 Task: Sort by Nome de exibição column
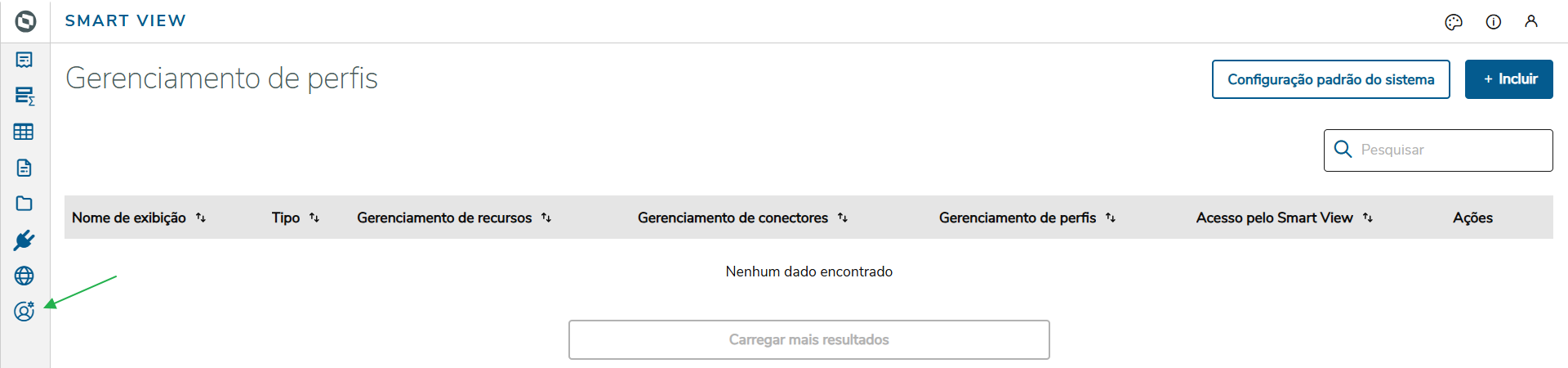point(201,218)
